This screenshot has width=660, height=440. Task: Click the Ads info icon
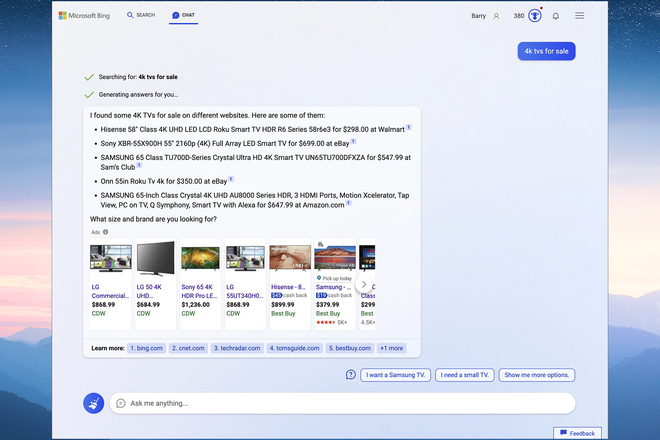(x=106, y=232)
